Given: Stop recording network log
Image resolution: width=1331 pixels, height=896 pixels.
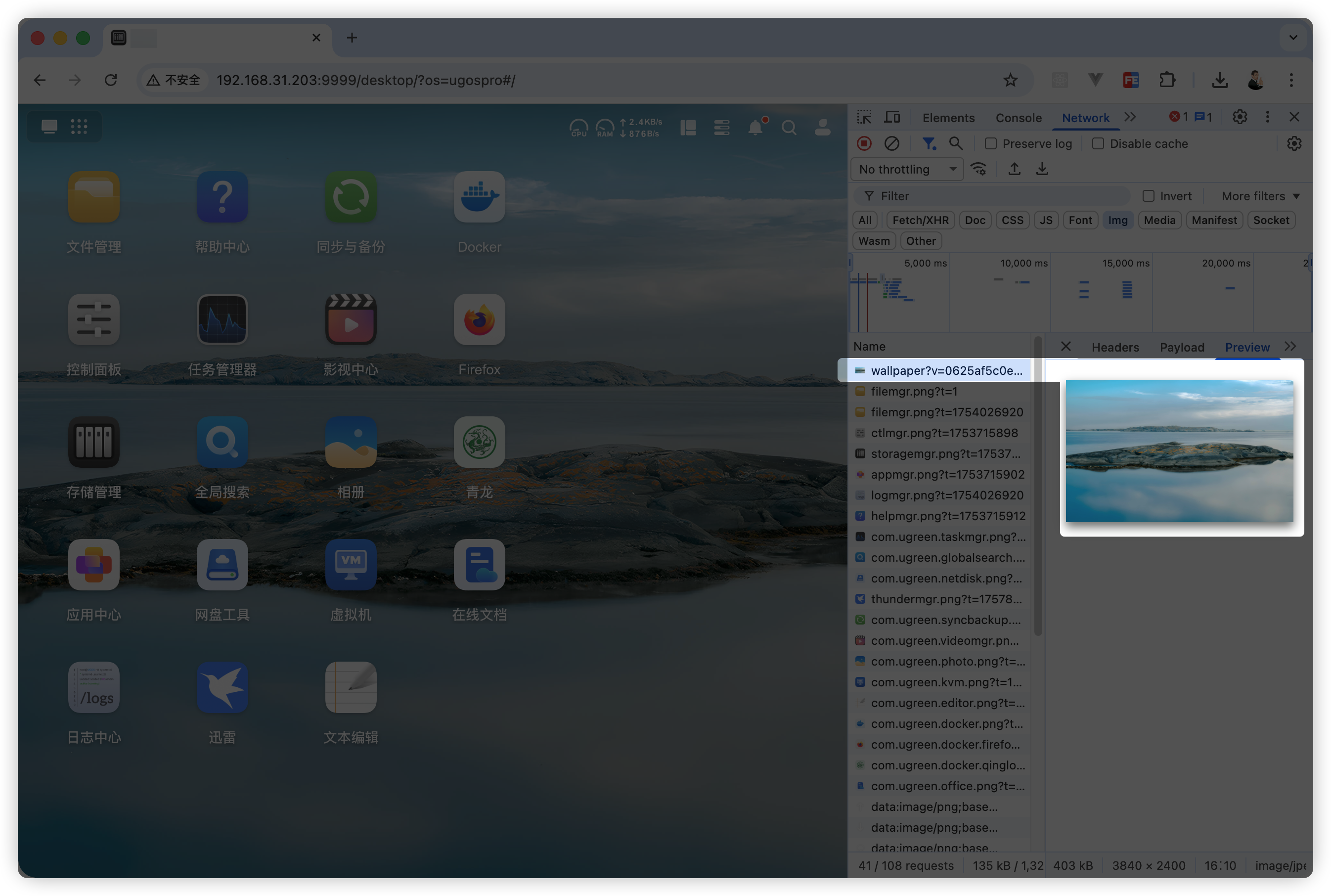Looking at the screenshot, I should [864, 143].
